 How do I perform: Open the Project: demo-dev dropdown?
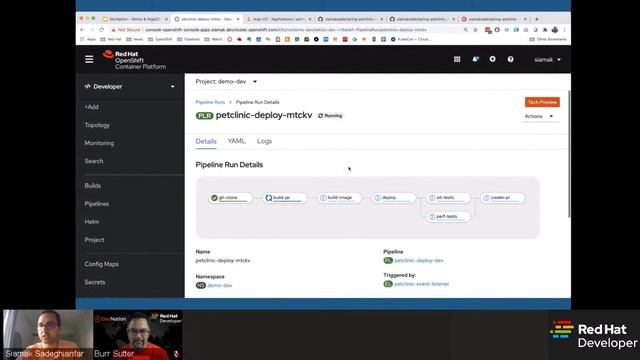[x=226, y=82]
